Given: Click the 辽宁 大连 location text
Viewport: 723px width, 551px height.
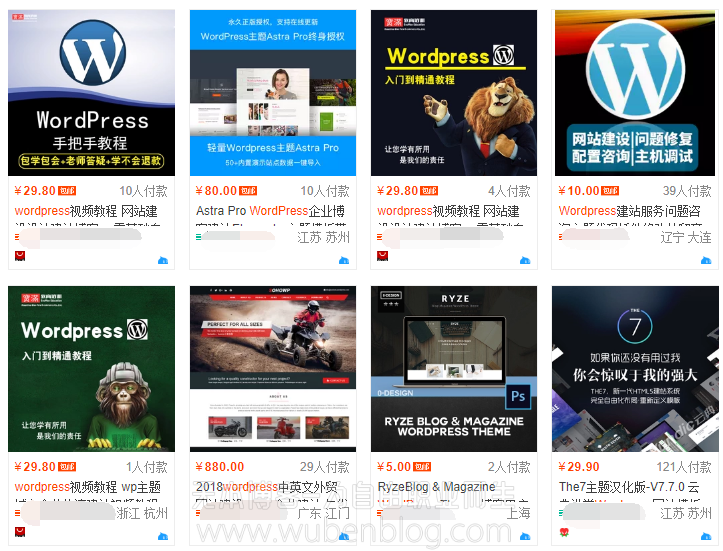Looking at the screenshot, I should pyautogui.click(x=686, y=237).
